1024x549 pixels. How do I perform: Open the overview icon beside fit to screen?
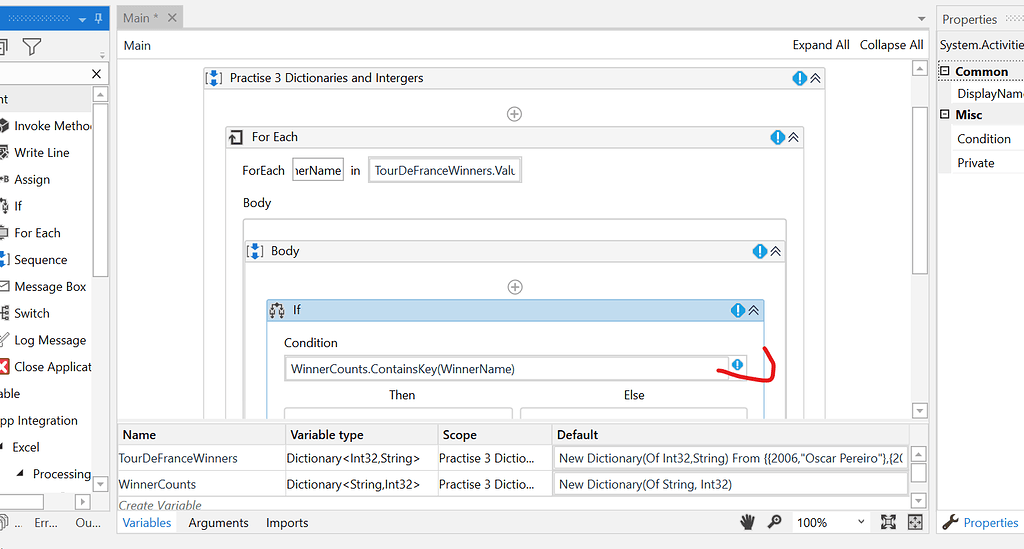click(915, 522)
